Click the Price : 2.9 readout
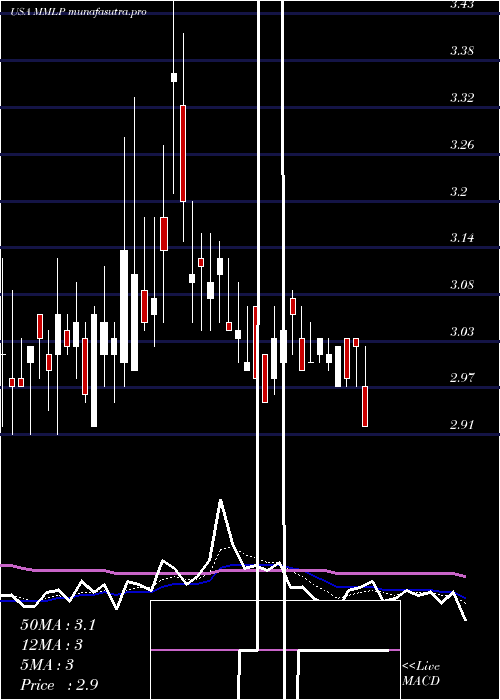Viewport: 500px width, 700px height. click(59, 685)
